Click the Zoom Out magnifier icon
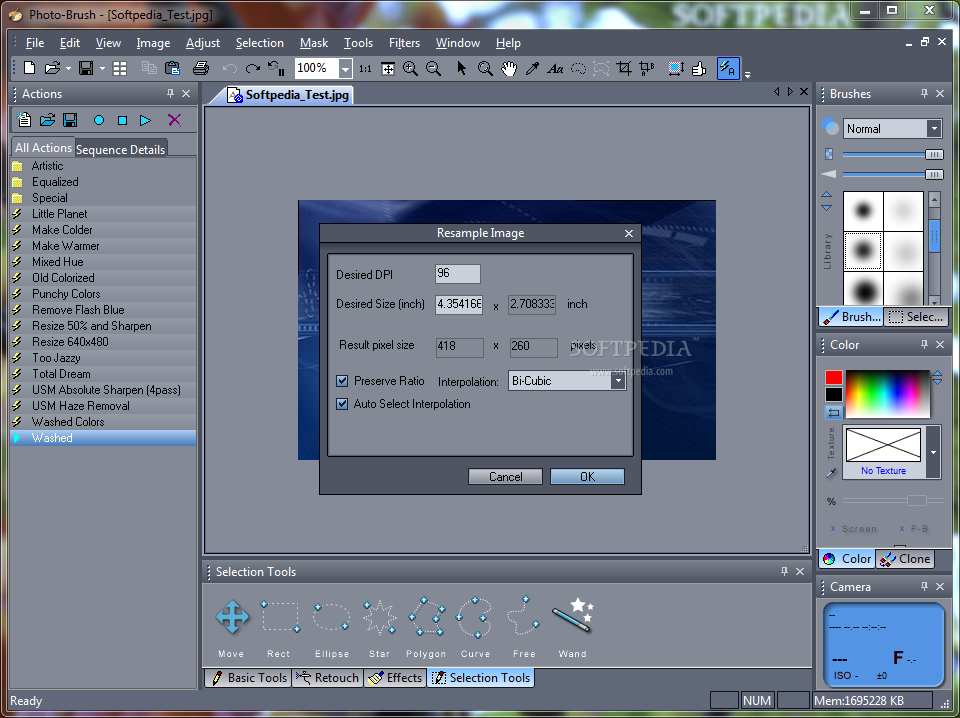The height and width of the screenshot is (718, 960). 433,68
